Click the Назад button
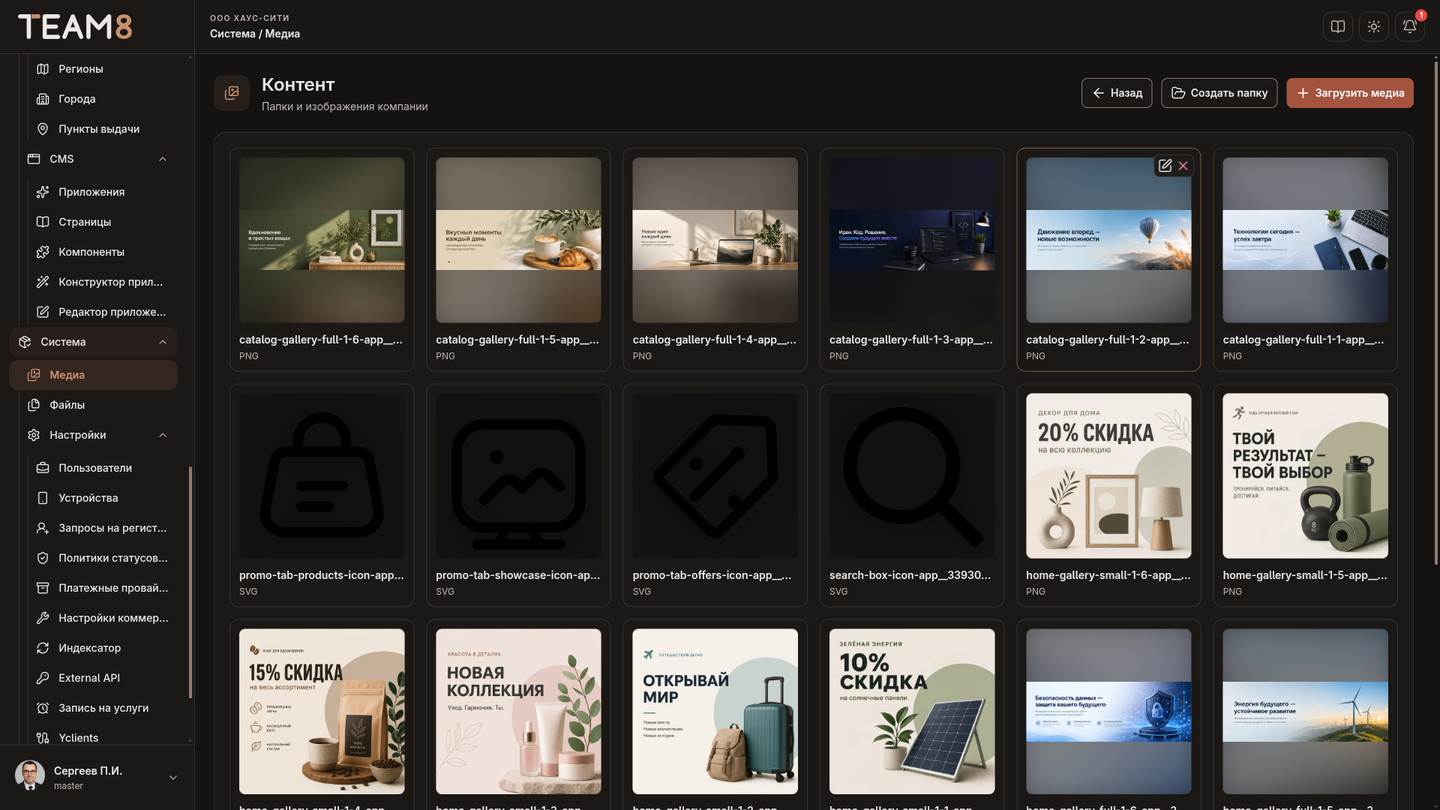 click(x=1117, y=93)
